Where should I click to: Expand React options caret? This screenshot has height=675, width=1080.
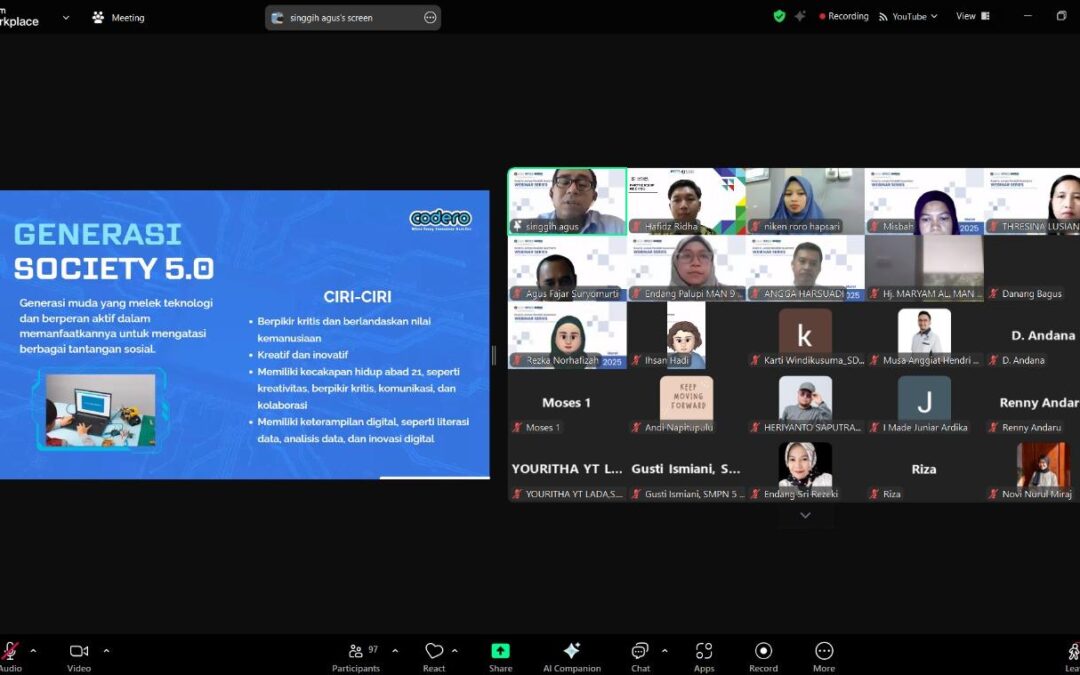[455, 651]
